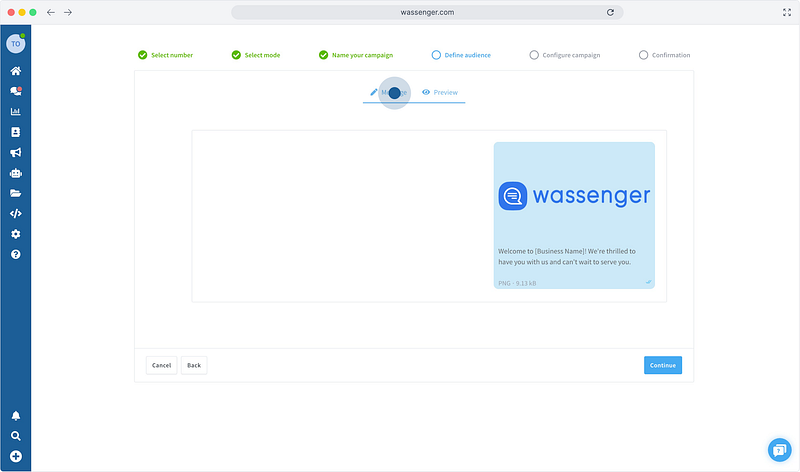Open the chatbot robot icon
The height and width of the screenshot is (472, 800).
[x=15, y=173]
